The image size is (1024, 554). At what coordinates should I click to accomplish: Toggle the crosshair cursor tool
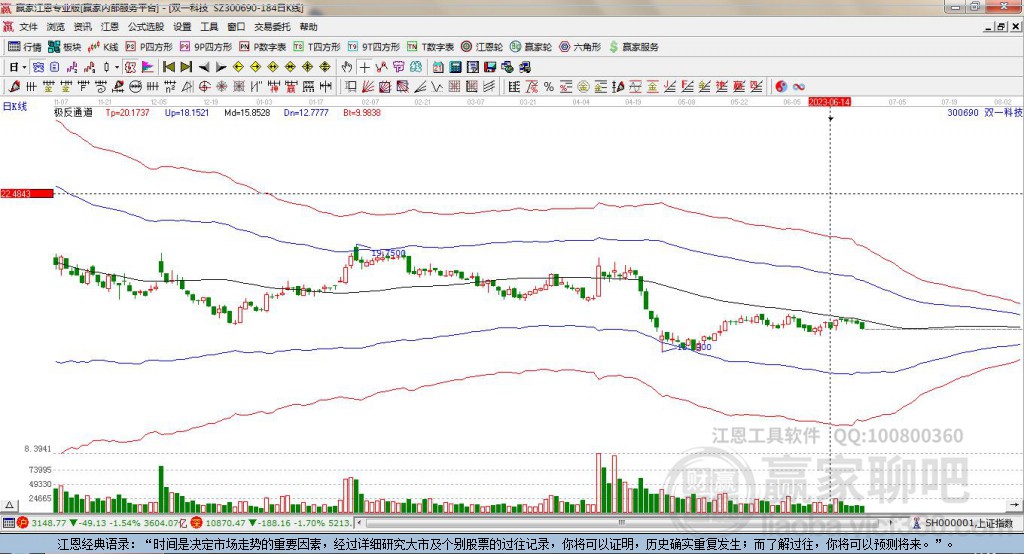tap(365, 67)
